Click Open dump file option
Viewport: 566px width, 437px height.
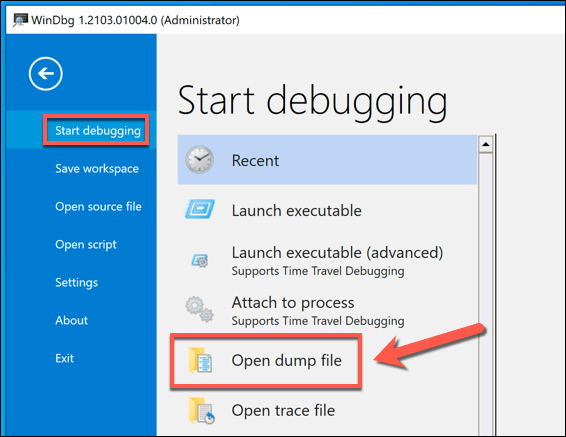(x=327, y=360)
